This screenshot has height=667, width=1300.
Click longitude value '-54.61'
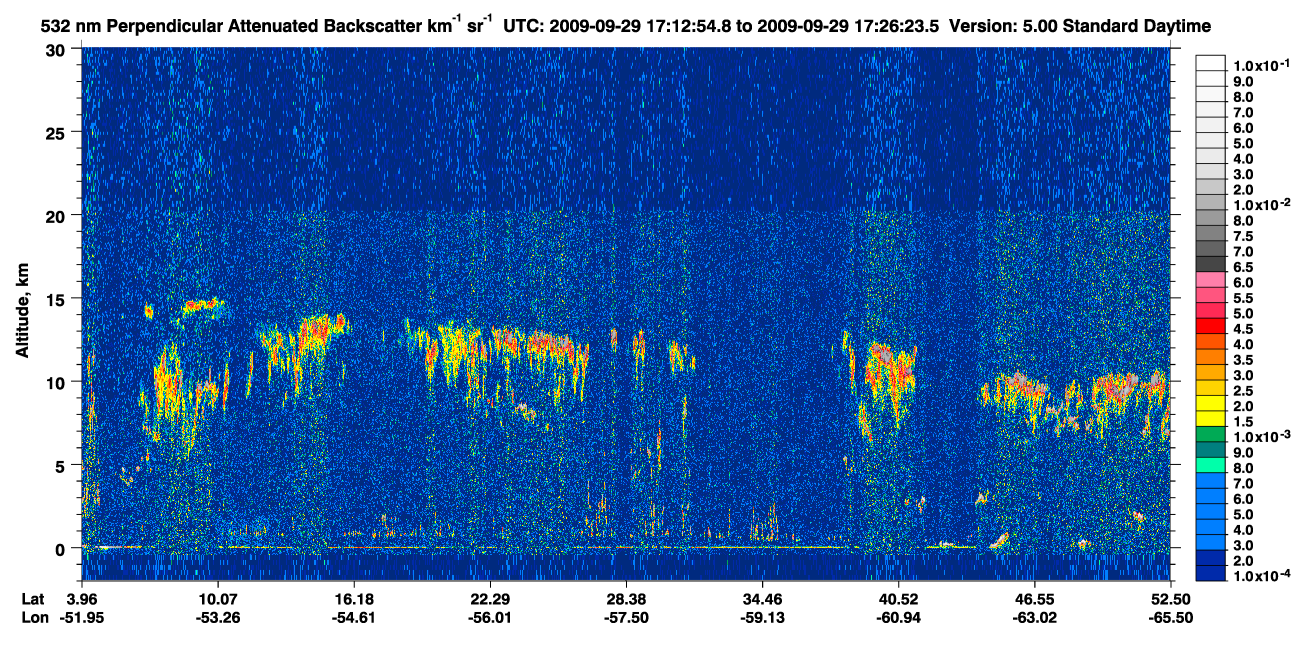pos(353,617)
